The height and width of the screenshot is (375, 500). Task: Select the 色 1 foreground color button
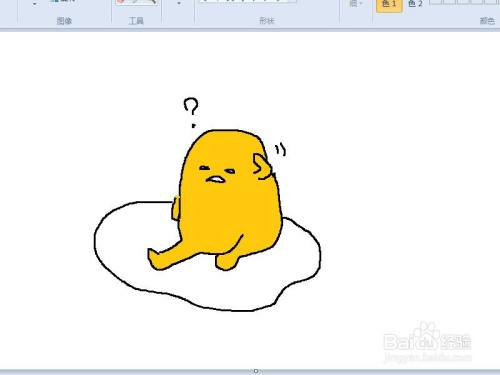(x=389, y=5)
